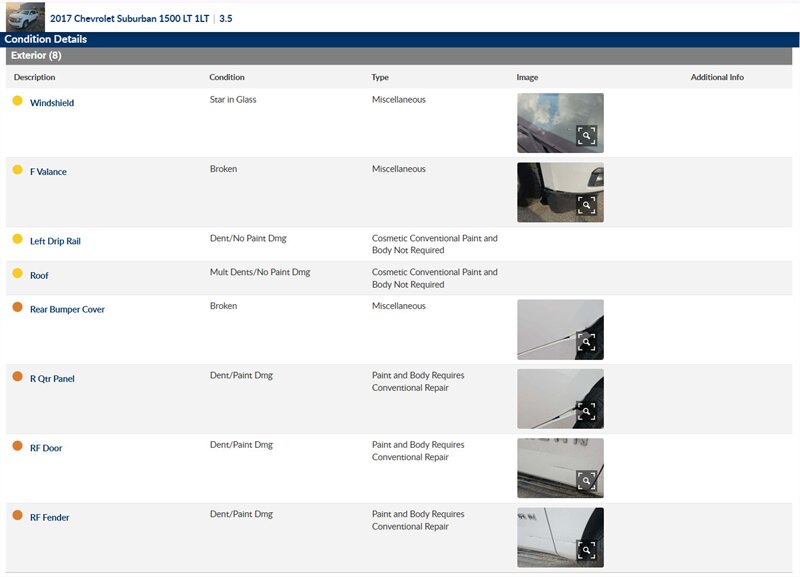Click the Rear Bumper Cover link
This screenshot has height=577, width=800.
(67, 310)
